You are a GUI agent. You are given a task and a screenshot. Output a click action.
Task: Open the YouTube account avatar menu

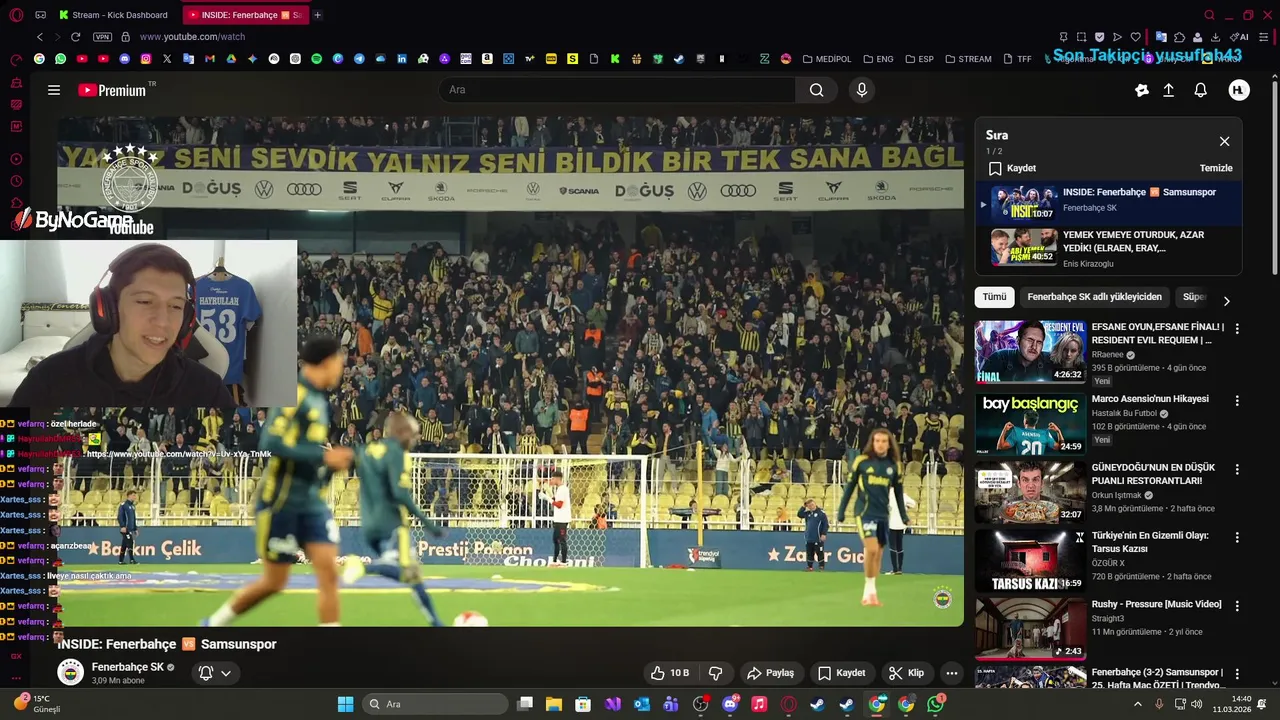click(x=1239, y=90)
